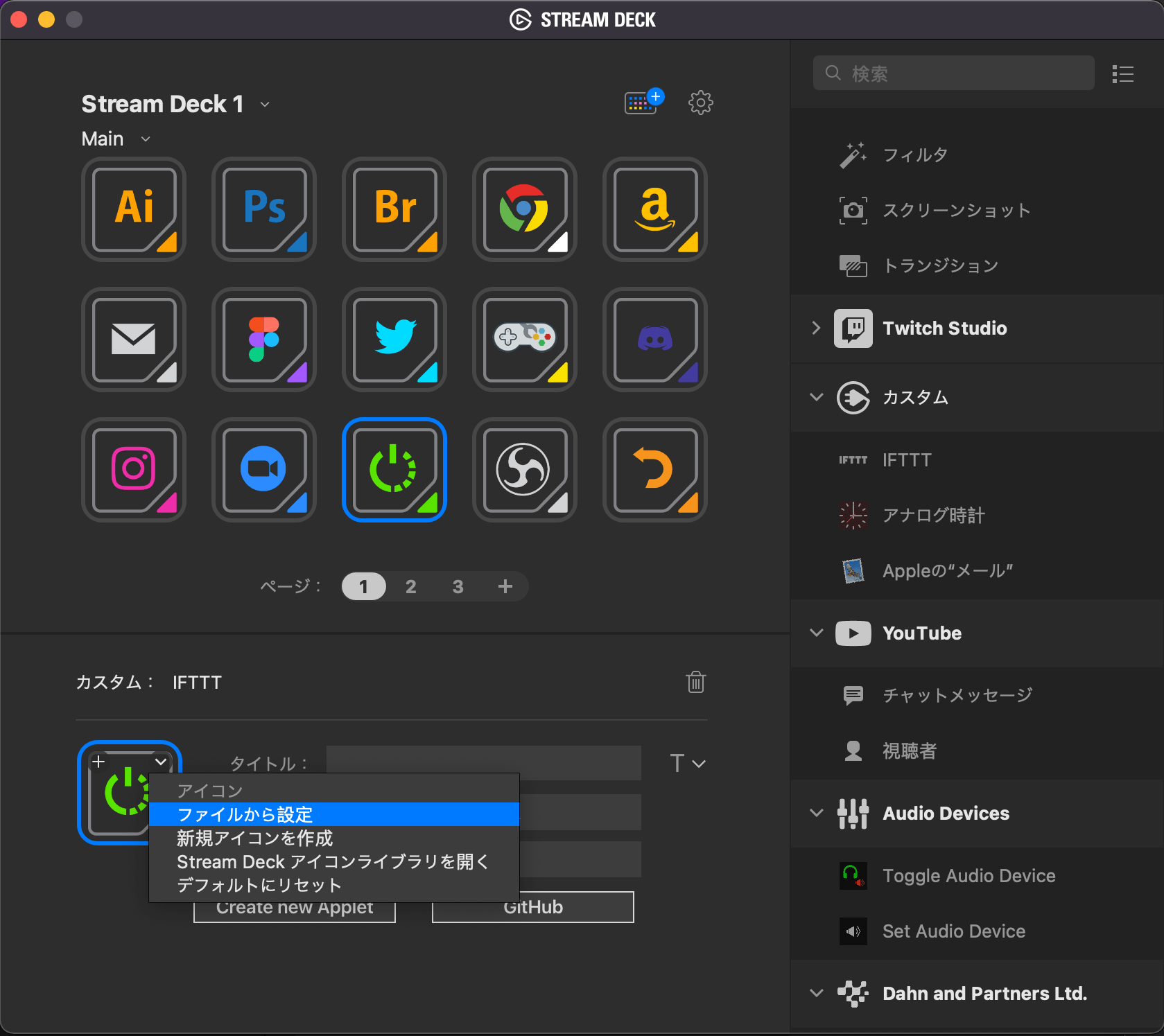Click the Create new Applet button
This screenshot has height=1036, width=1164.
coord(295,909)
